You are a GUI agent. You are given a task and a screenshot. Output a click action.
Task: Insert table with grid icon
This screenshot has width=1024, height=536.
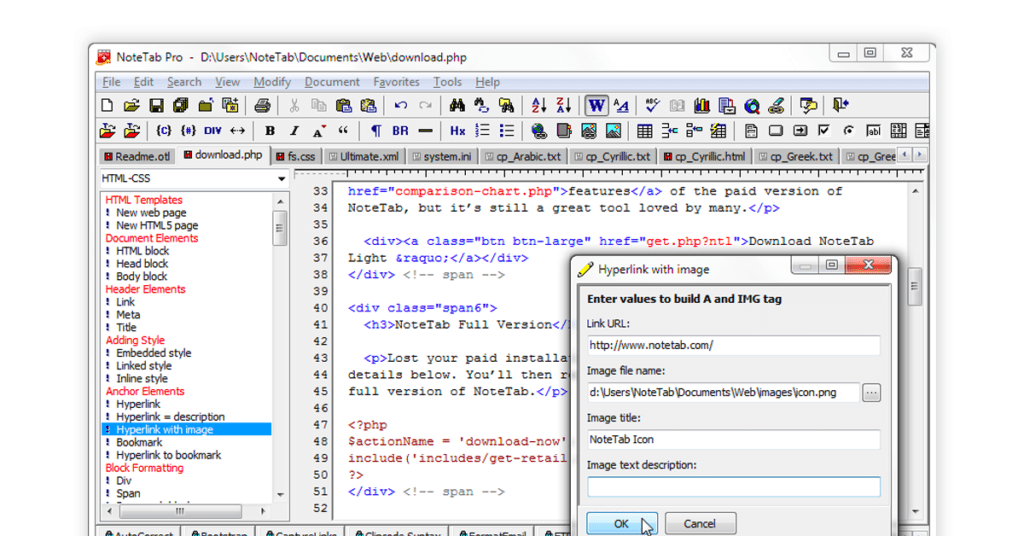(645, 131)
